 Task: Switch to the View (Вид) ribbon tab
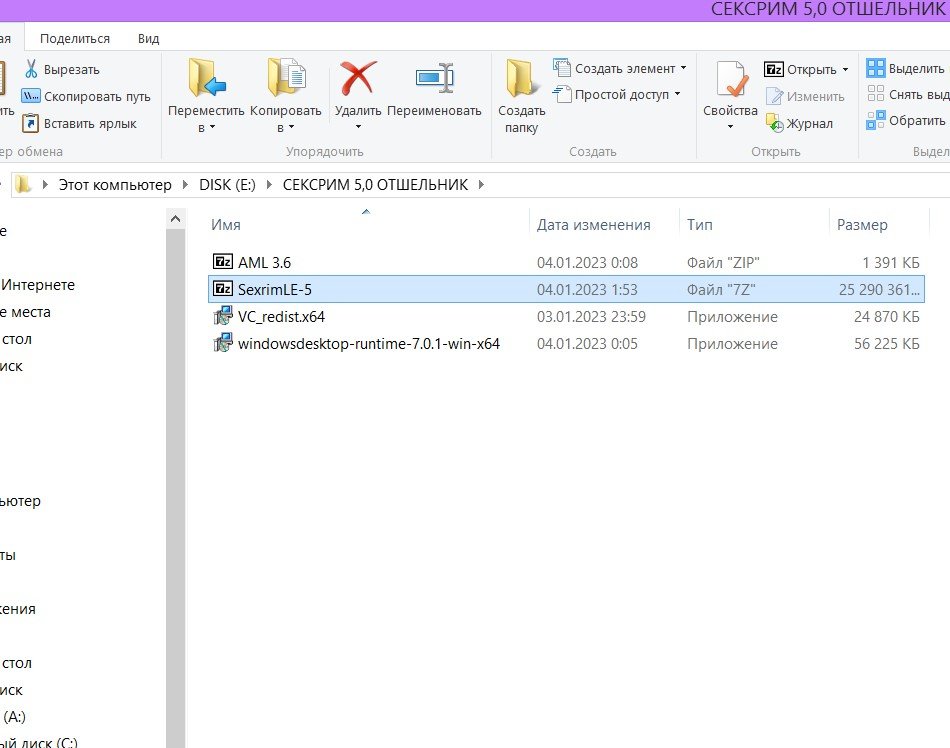coord(148,38)
